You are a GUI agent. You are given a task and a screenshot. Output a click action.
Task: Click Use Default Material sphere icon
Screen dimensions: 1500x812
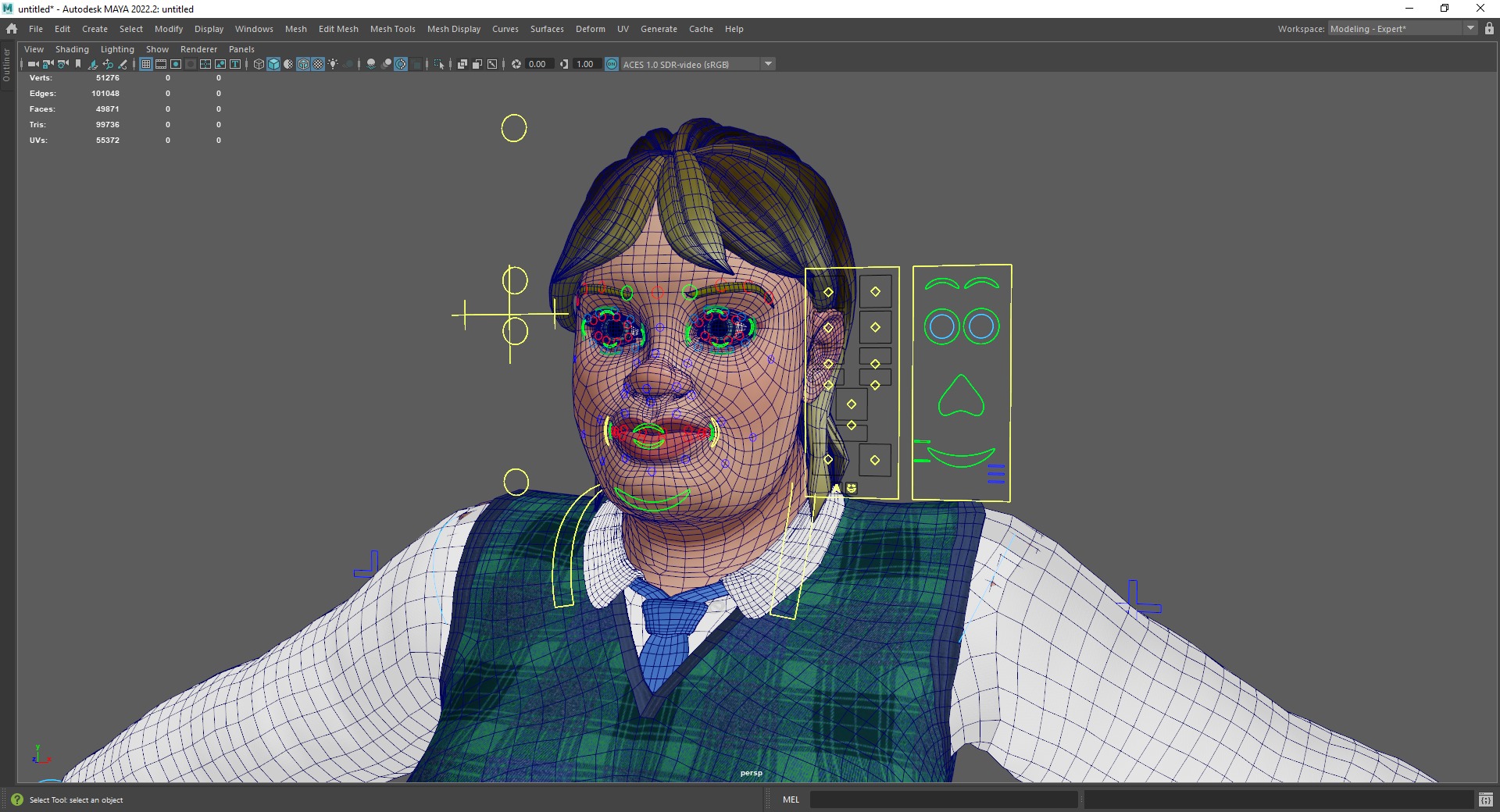coord(288,64)
